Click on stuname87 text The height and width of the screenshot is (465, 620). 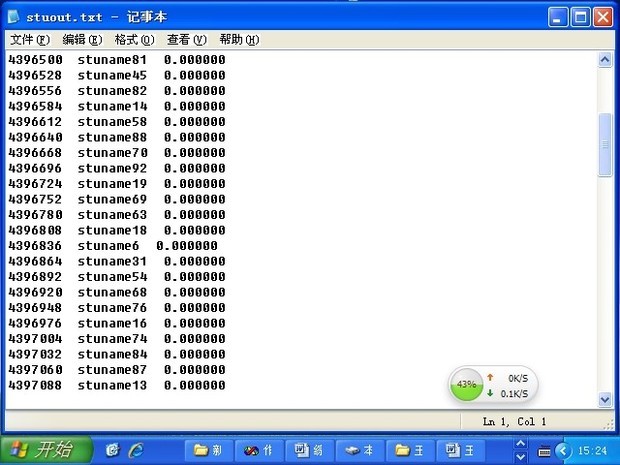112,370
